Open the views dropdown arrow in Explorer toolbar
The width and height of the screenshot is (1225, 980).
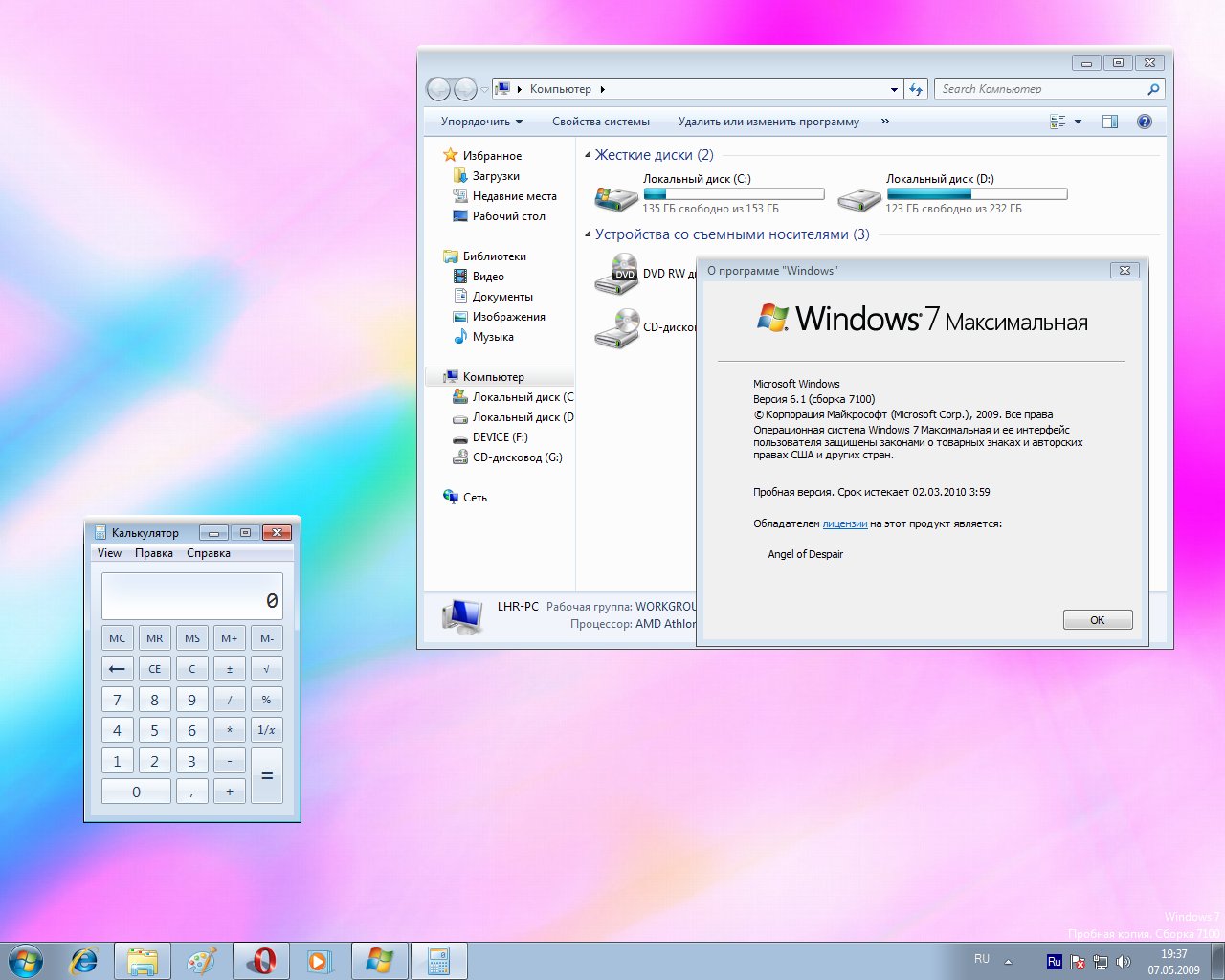[x=1078, y=121]
